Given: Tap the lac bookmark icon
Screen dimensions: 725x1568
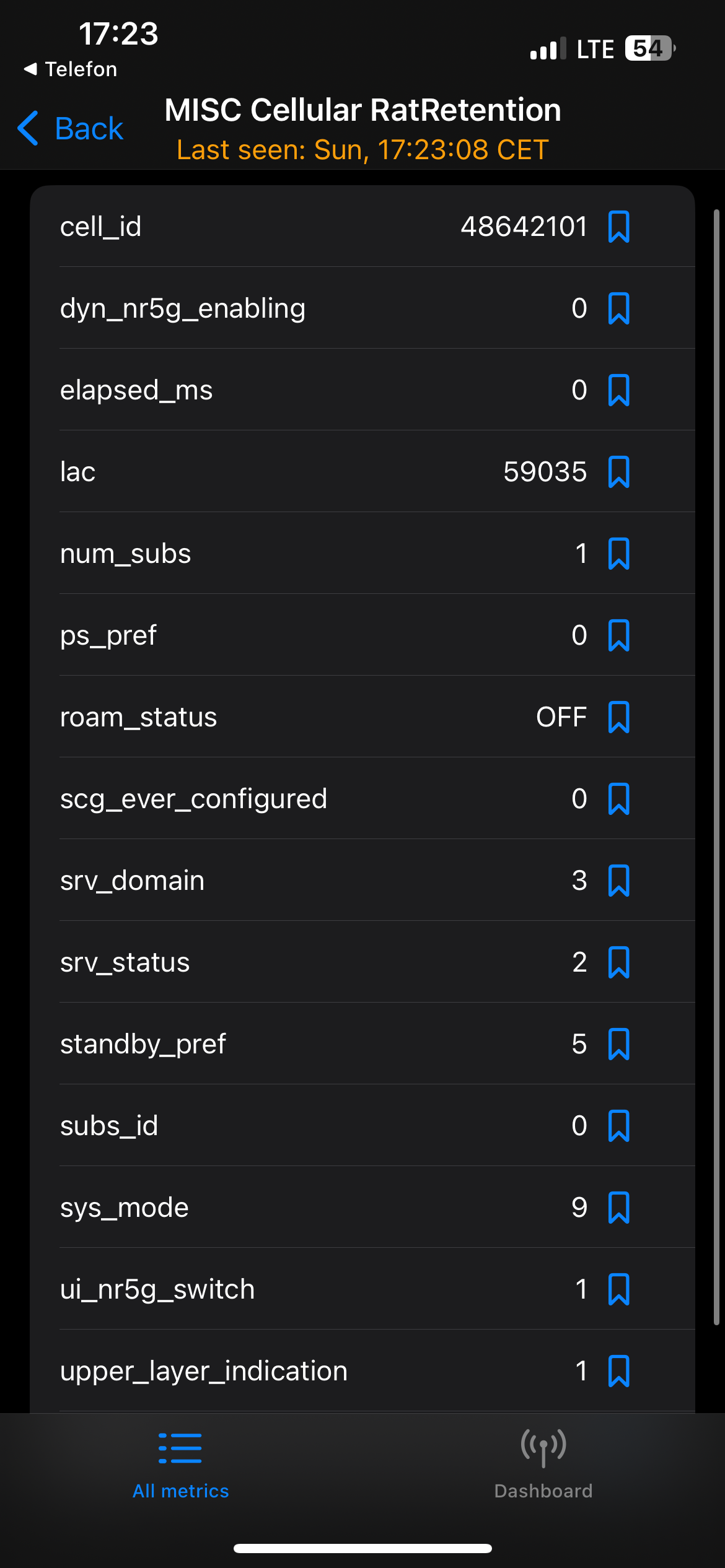Looking at the screenshot, I should [x=618, y=472].
